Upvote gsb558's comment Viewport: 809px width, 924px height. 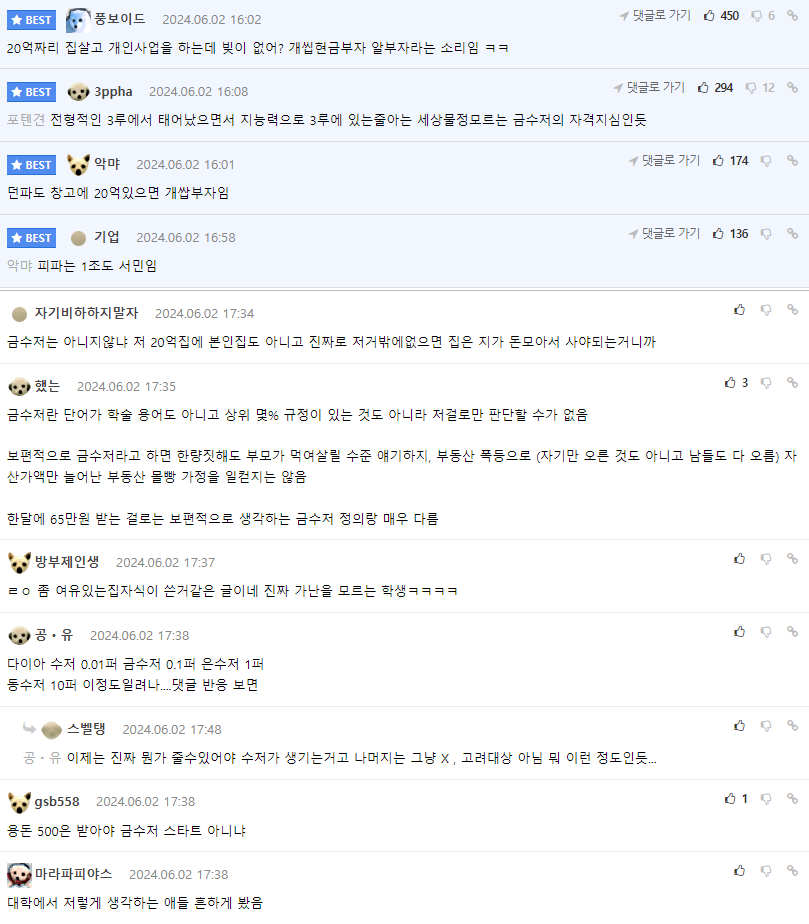730,799
